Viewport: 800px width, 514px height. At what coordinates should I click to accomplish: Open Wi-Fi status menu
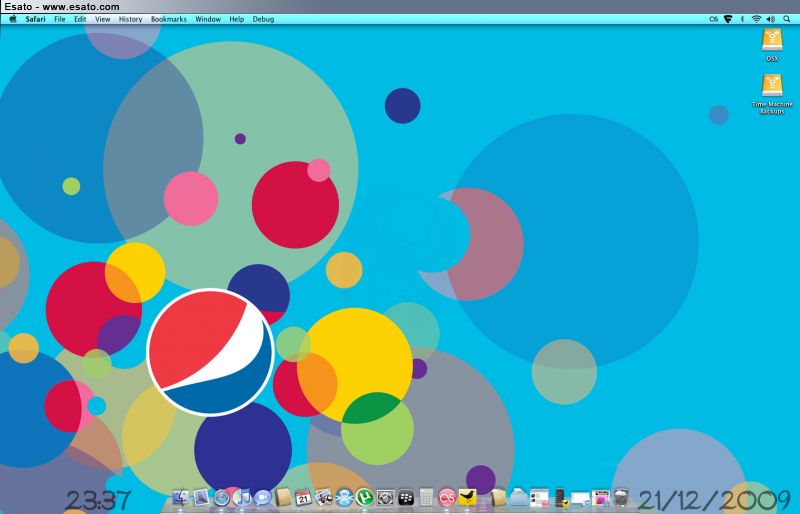pos(756,19)
